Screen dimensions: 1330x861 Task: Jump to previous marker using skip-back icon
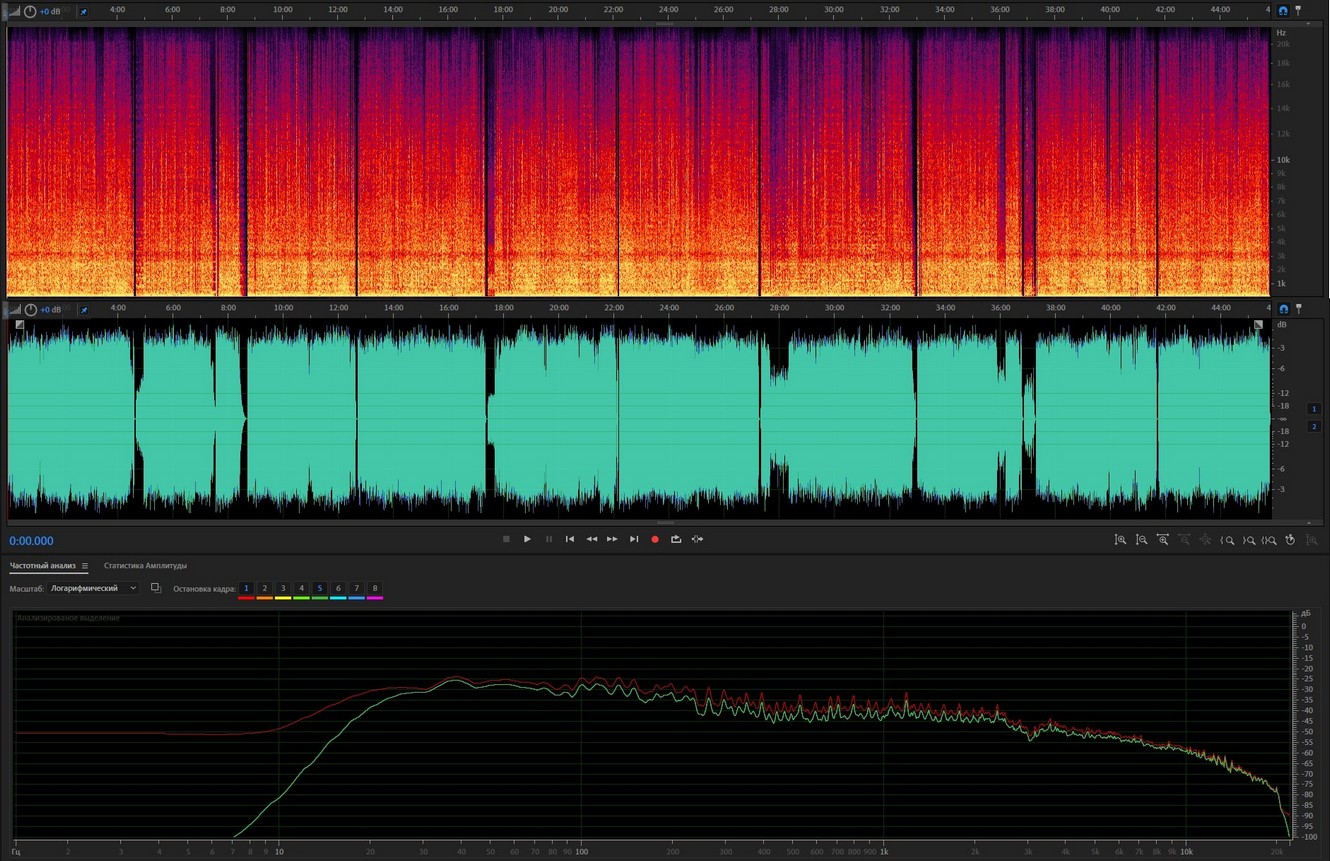[570, 539]
